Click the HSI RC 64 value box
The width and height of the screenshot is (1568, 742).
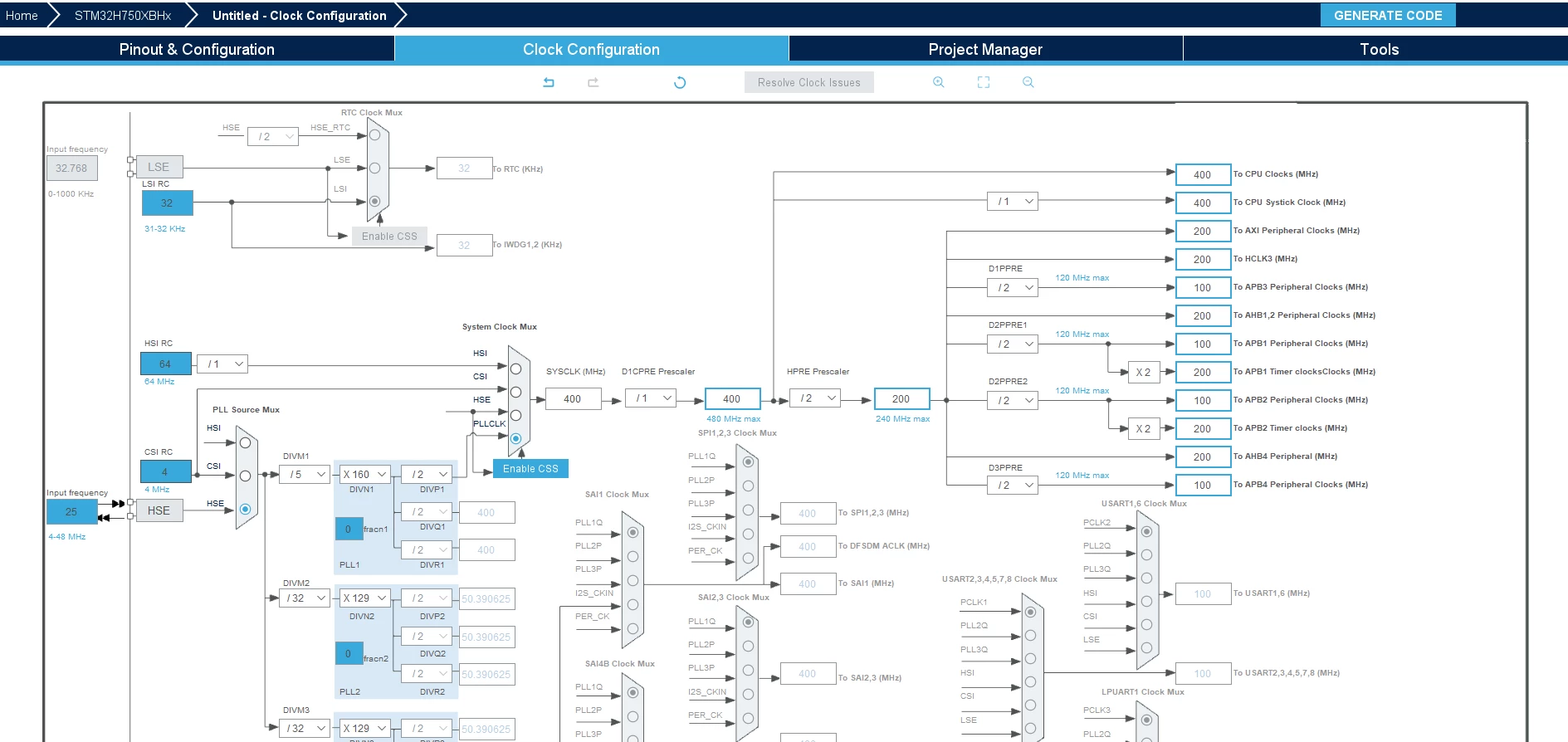(165, 364)
